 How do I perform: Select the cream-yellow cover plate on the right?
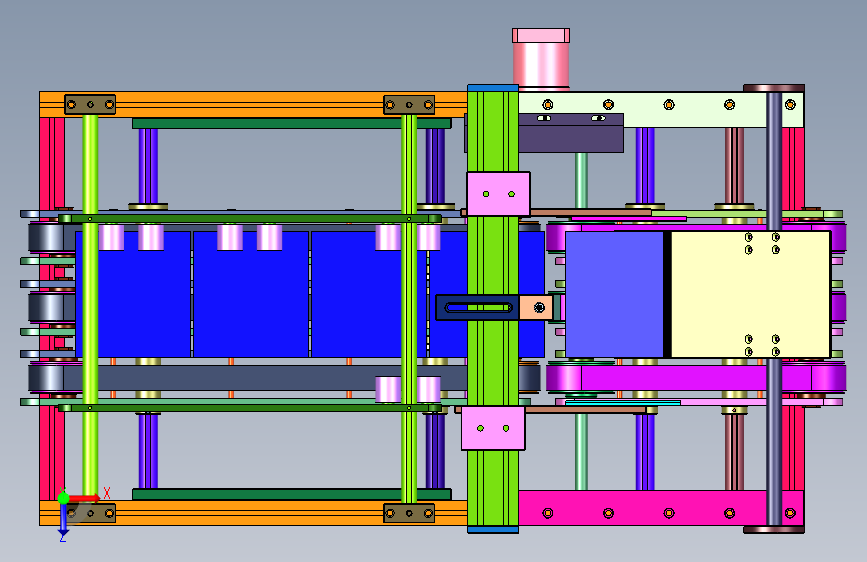point(750,294)
